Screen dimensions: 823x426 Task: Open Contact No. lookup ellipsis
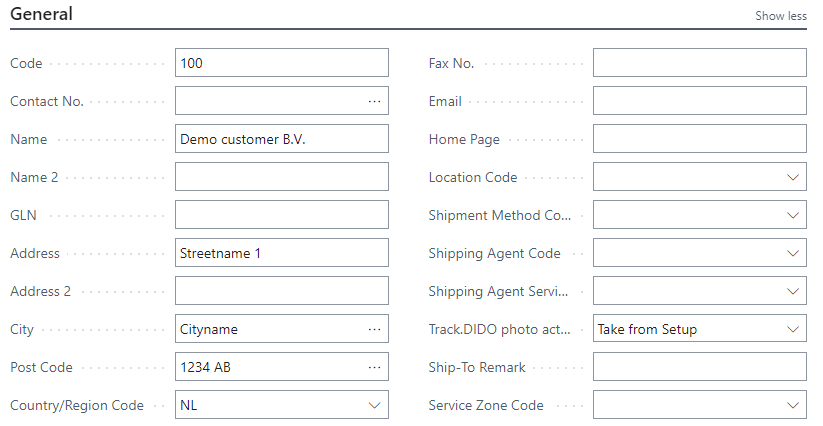click(374, 101)
